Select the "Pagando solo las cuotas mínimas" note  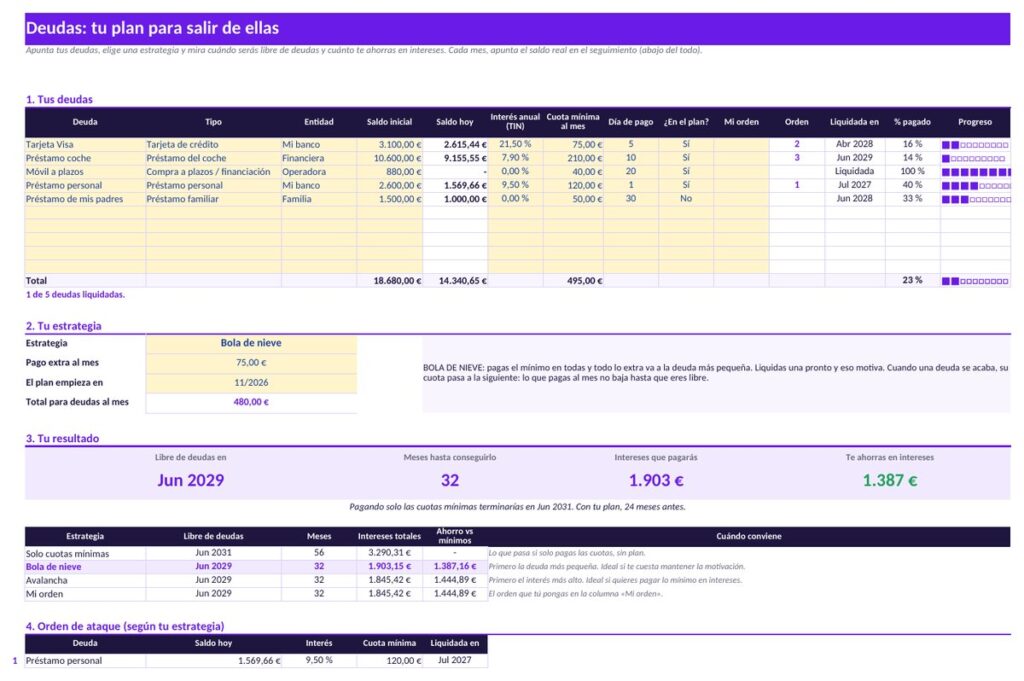[517, 507]
